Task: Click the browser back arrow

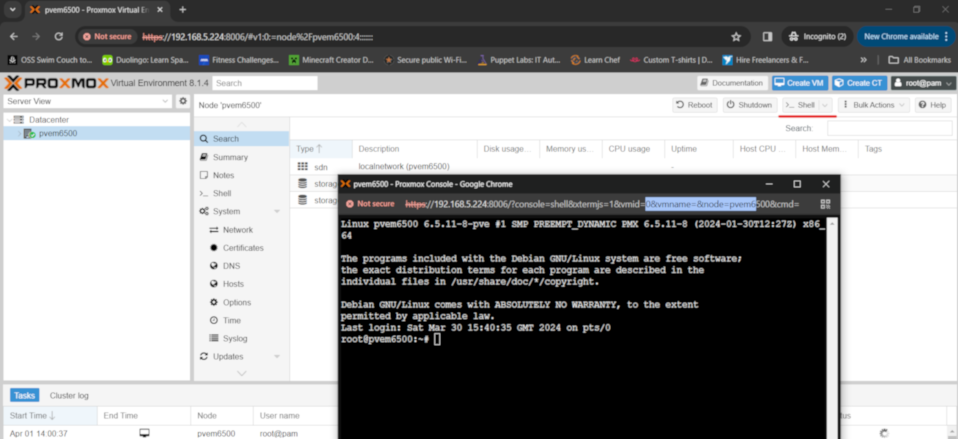Action: 13,37
